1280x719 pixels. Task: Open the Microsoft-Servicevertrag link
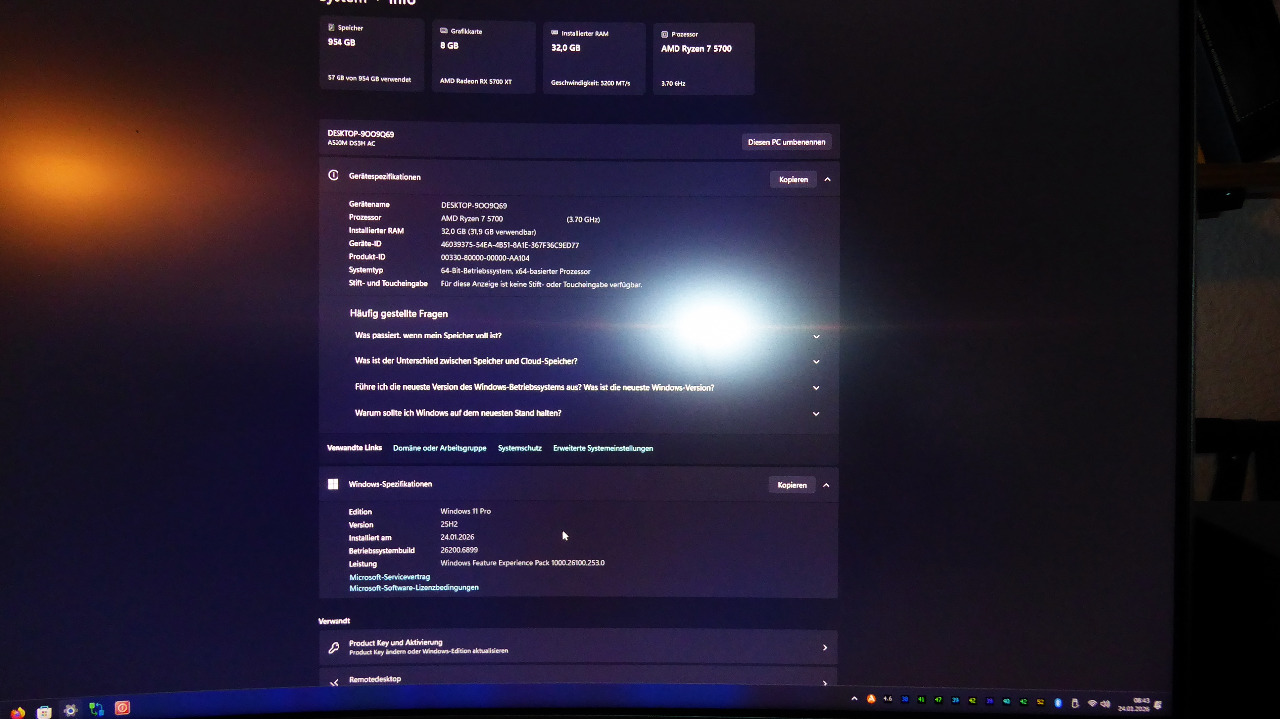[389, 577]
